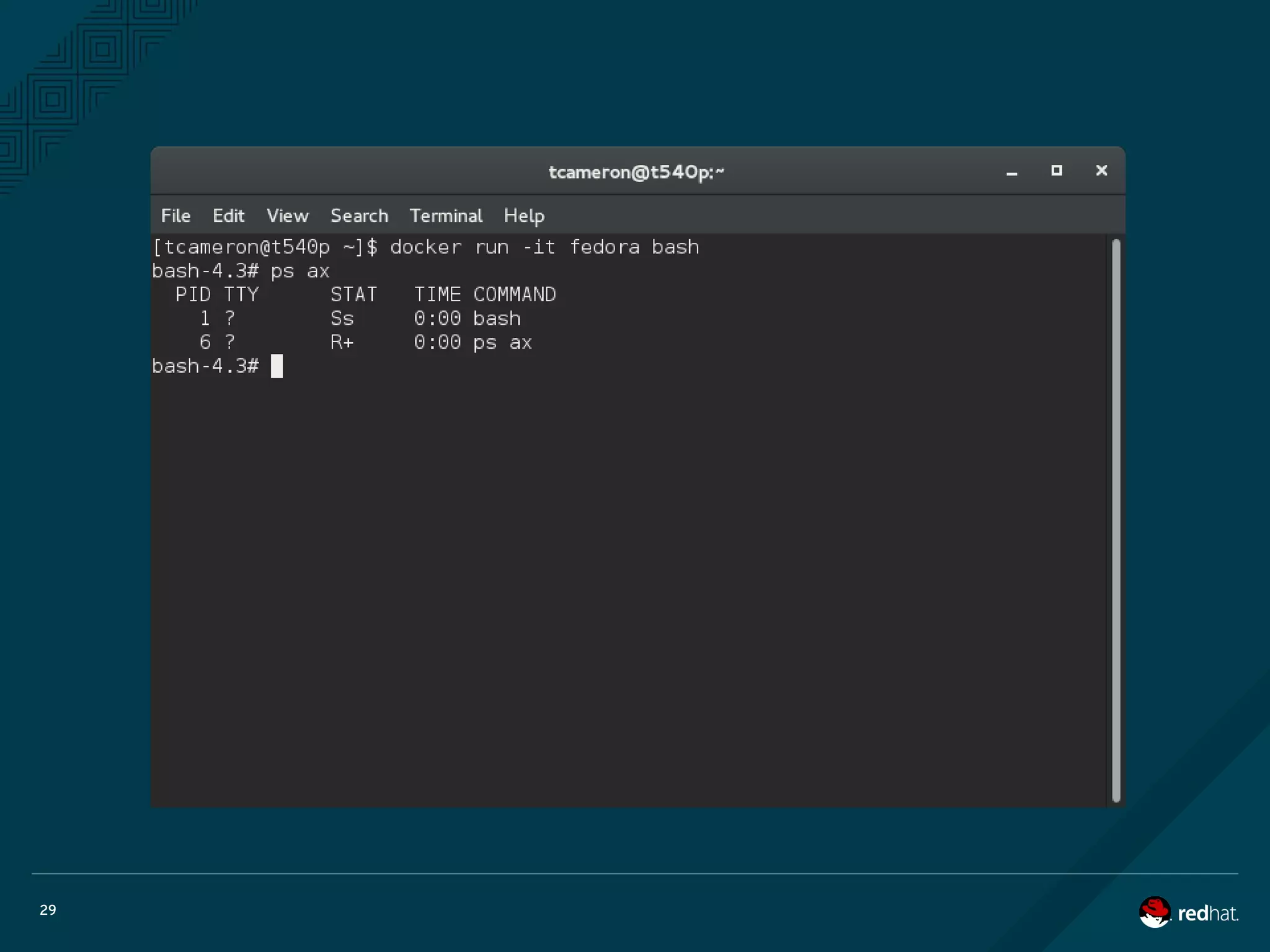Open the Edit menu
This screenshot has width=1270, height=952.
(228, 216)
